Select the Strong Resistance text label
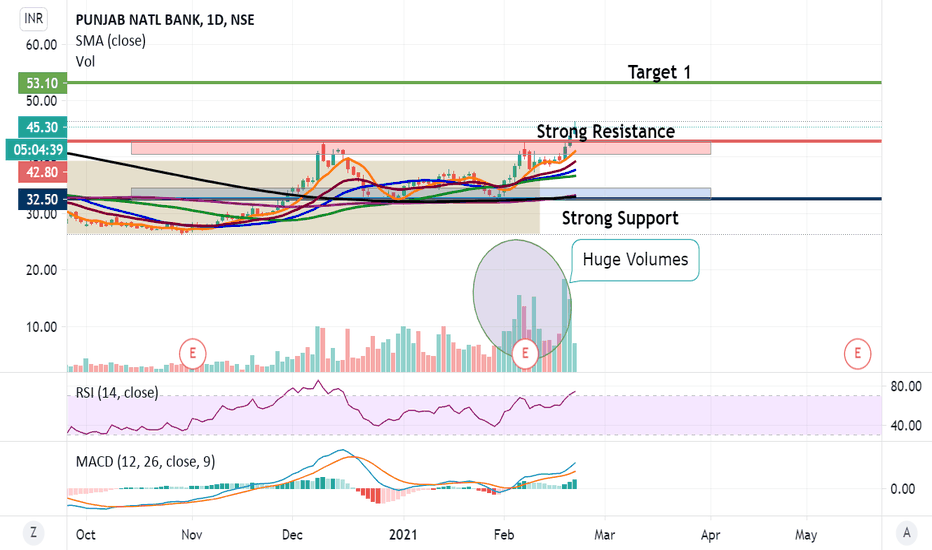This screenshot has height=550, width=932. (x=606, y=131)
